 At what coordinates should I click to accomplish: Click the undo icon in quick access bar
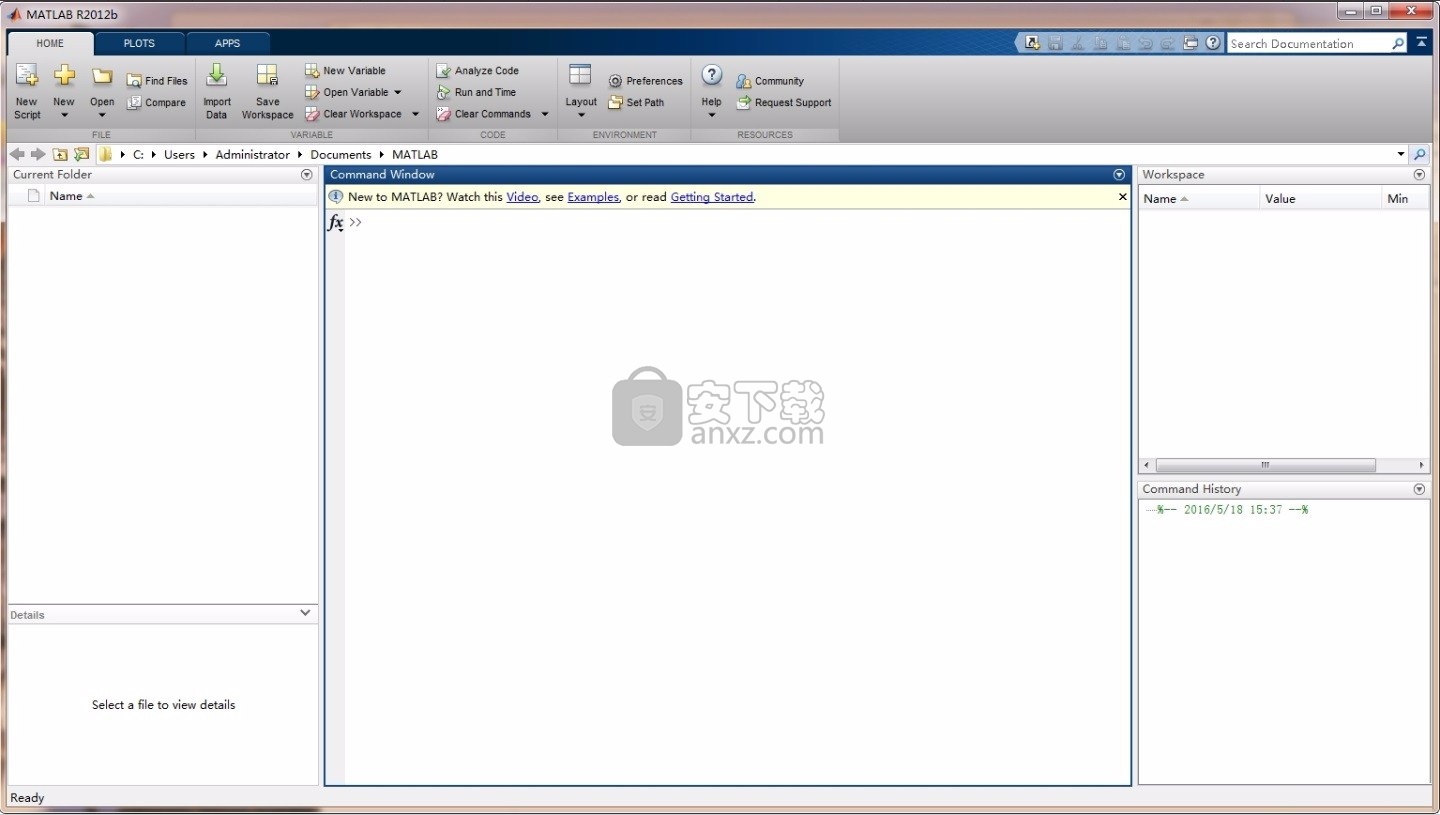[x=1145, y=43]
